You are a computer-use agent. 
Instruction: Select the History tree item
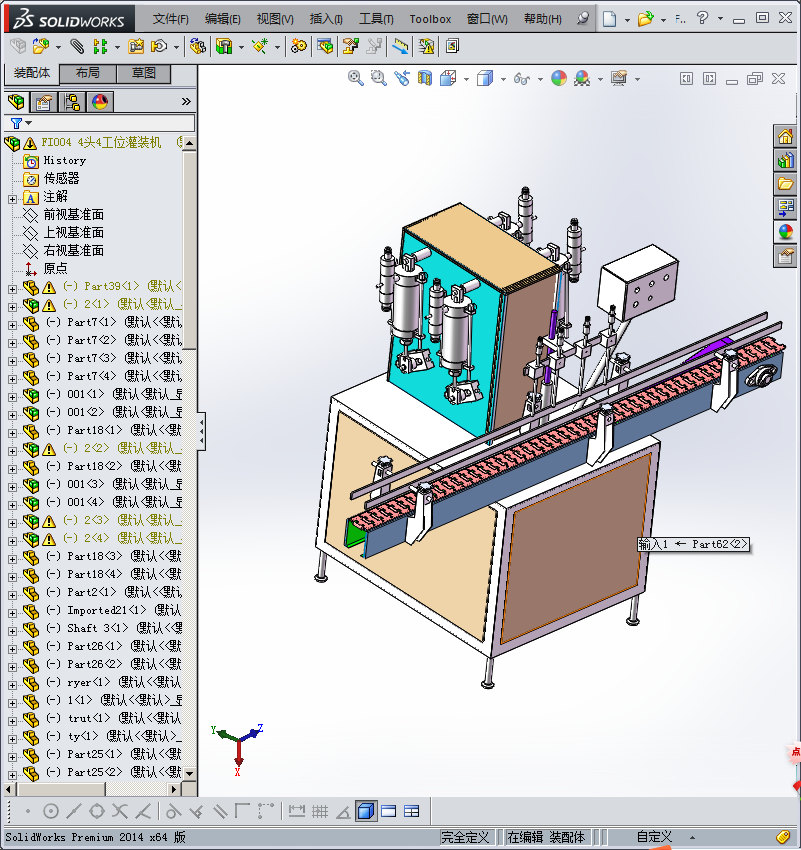tap(64, 160)
